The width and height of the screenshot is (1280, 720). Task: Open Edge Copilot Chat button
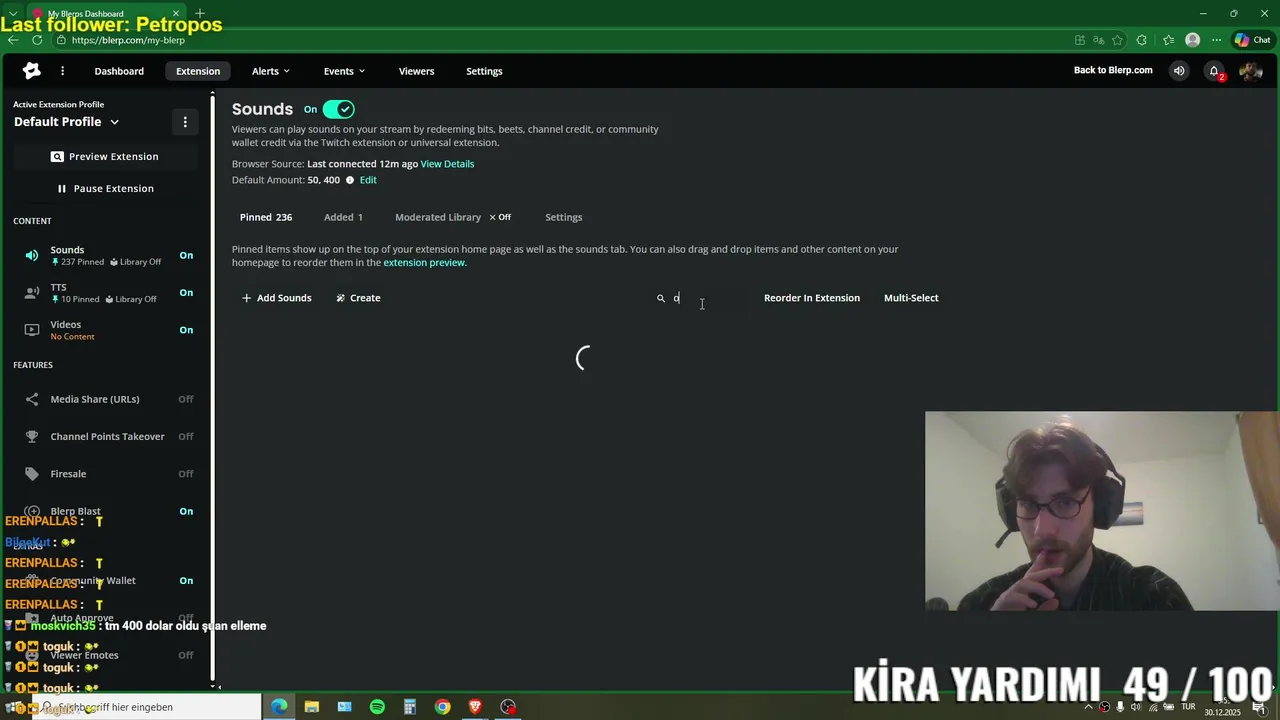point(1252,40)
